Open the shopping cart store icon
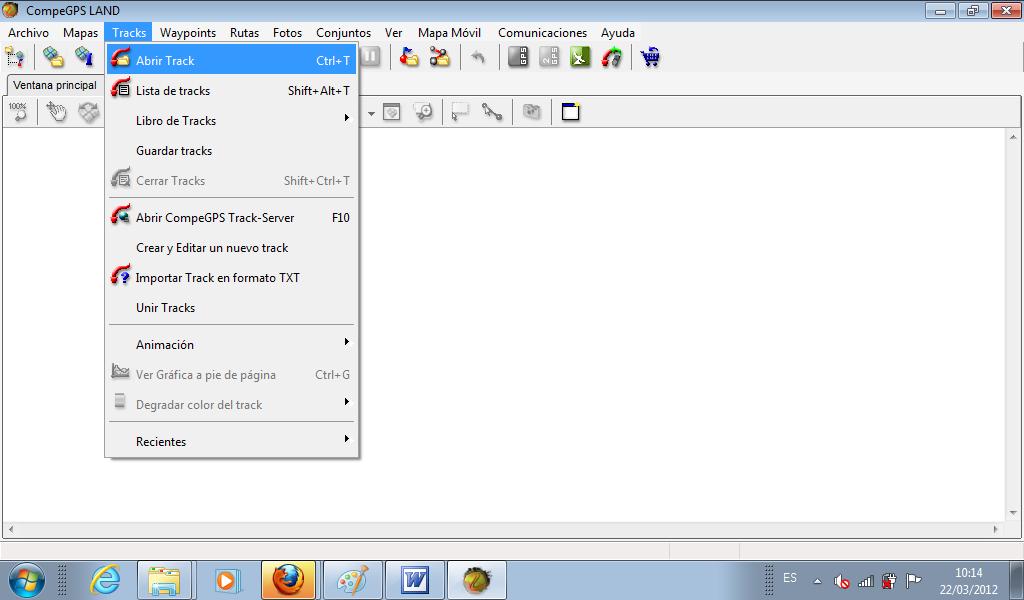The height and width of the screenshot is (600, 1024). click(650, 57)
